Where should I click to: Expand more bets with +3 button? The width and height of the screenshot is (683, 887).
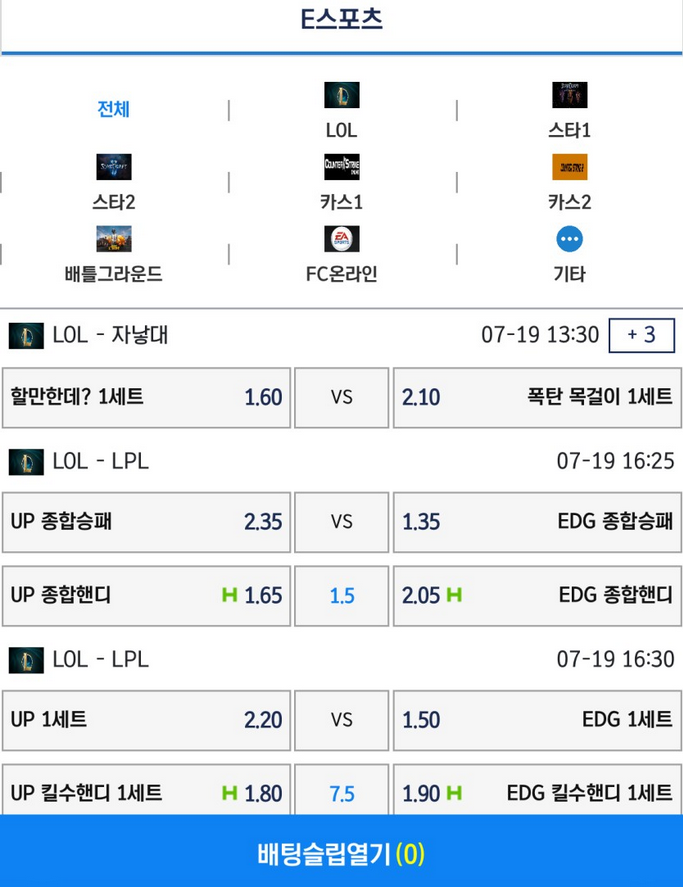tap(642, 335)
